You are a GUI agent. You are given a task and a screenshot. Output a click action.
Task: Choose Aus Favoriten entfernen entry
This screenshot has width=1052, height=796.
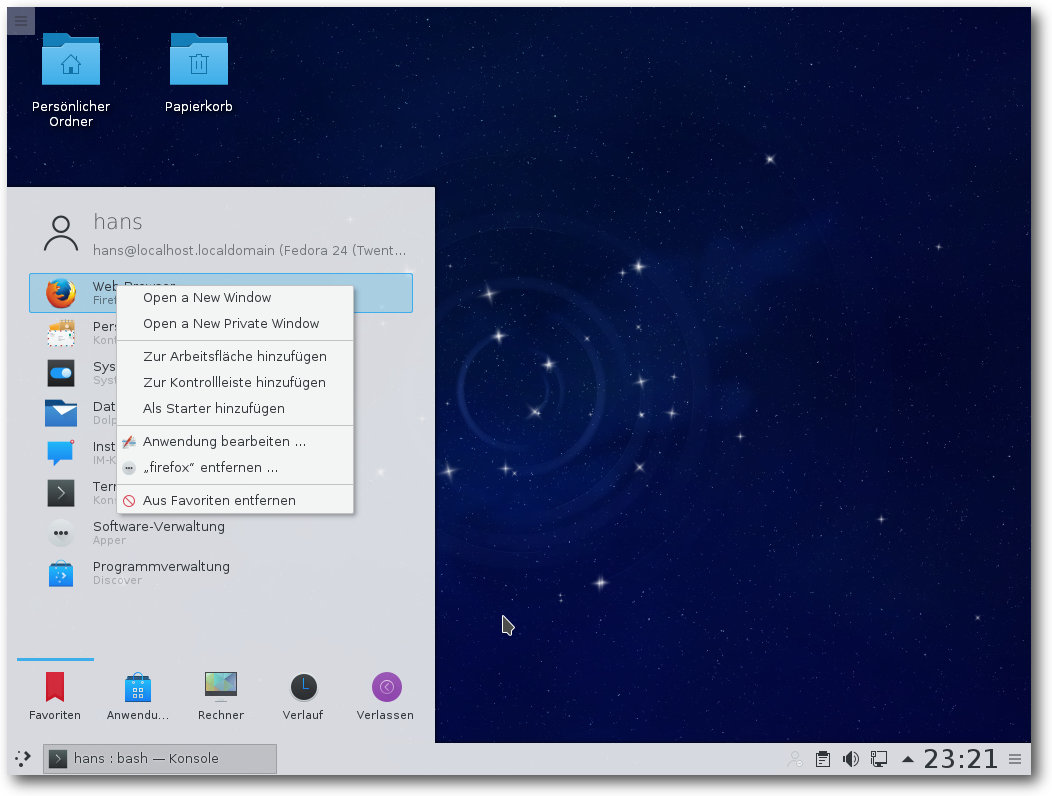click(235, 501)
